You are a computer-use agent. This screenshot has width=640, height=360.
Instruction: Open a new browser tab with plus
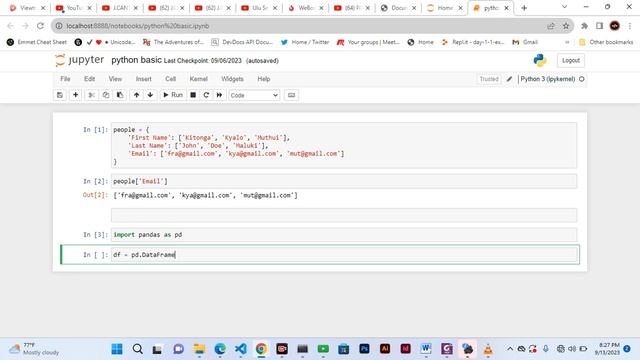coord(524,8)
